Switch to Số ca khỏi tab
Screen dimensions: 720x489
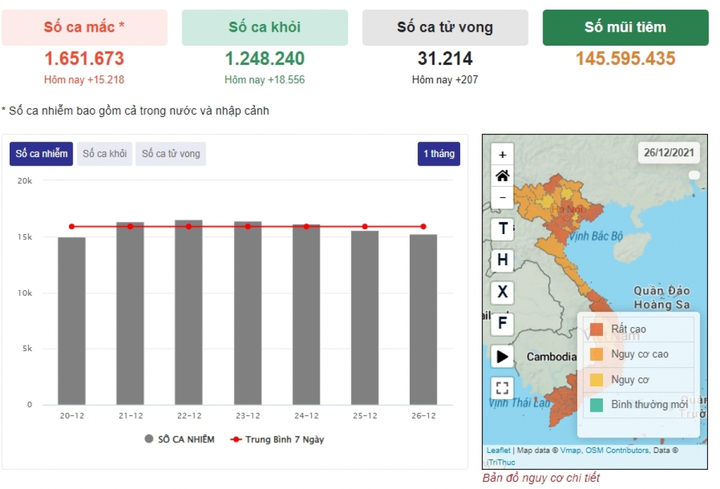(x=105, y=154)
